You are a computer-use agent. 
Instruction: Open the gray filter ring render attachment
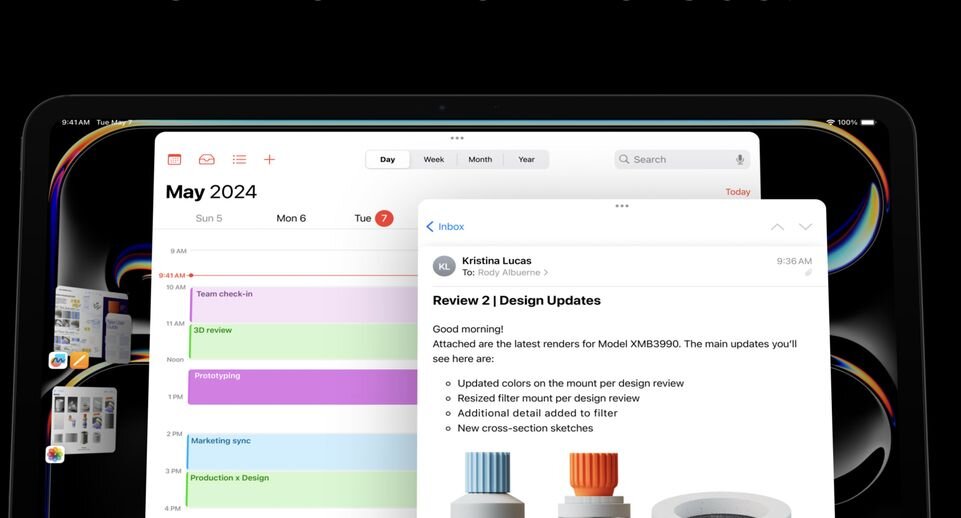coord(721,505)
